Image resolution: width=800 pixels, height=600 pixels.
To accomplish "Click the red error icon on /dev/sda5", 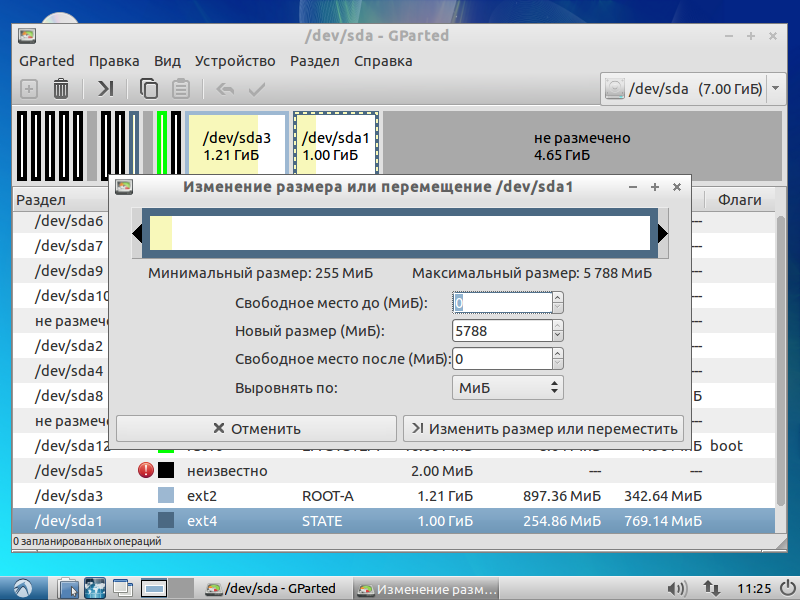I will 146,470.
